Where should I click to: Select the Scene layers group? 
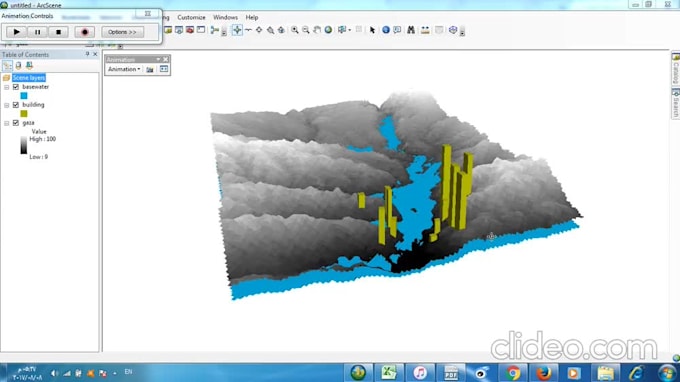pyautogui.click(x=29, y=78)
